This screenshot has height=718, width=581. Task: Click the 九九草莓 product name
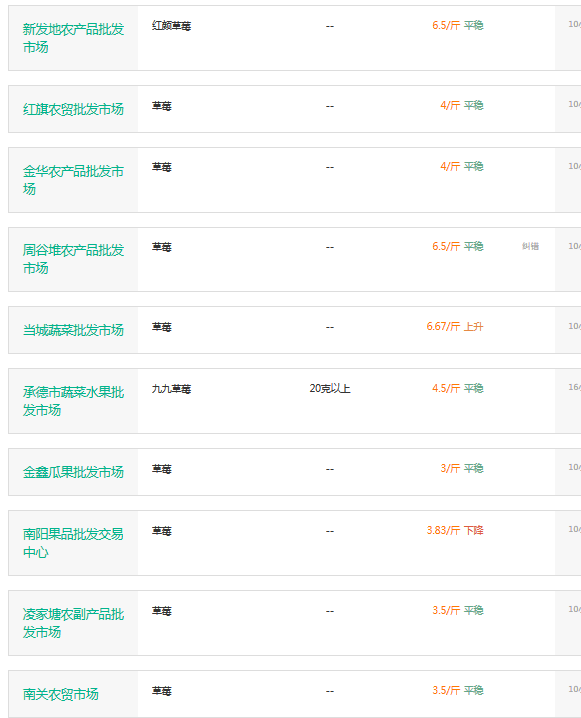171,389
